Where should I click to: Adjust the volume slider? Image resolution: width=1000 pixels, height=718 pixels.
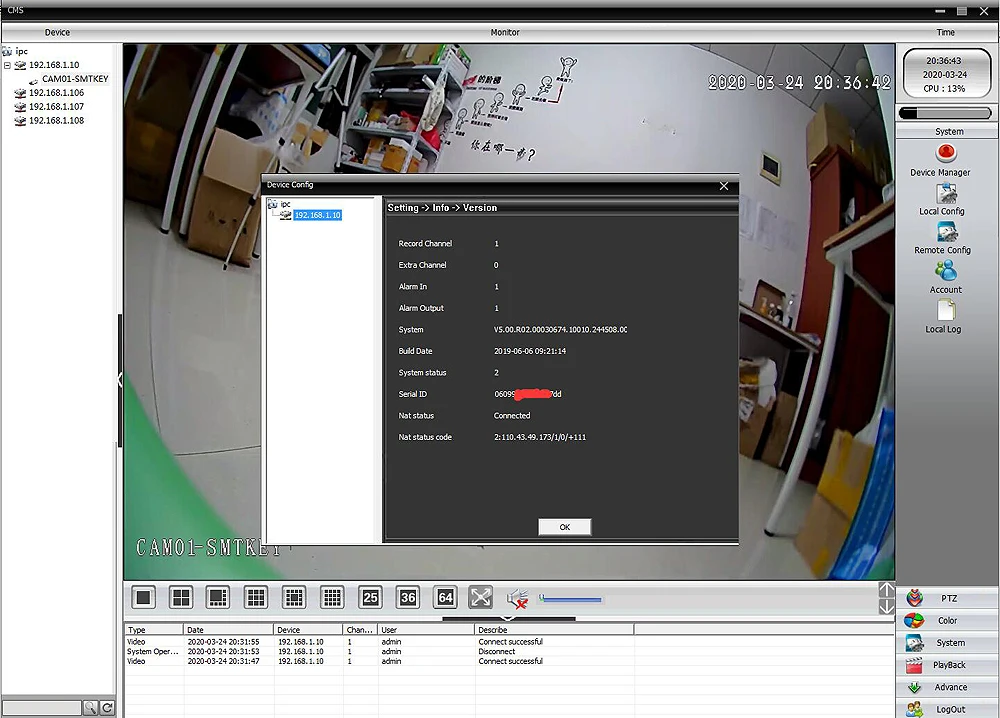click(570, 599)
